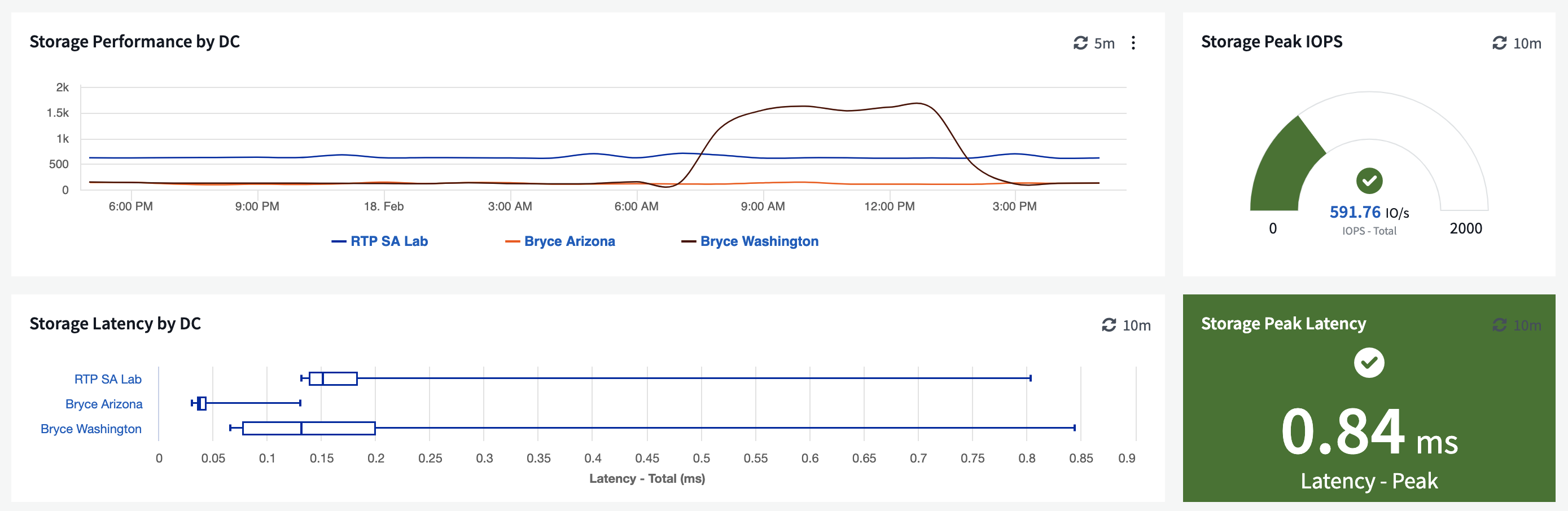Click refresh icon on Storage Latency widget

click(x=1109, y=325)
